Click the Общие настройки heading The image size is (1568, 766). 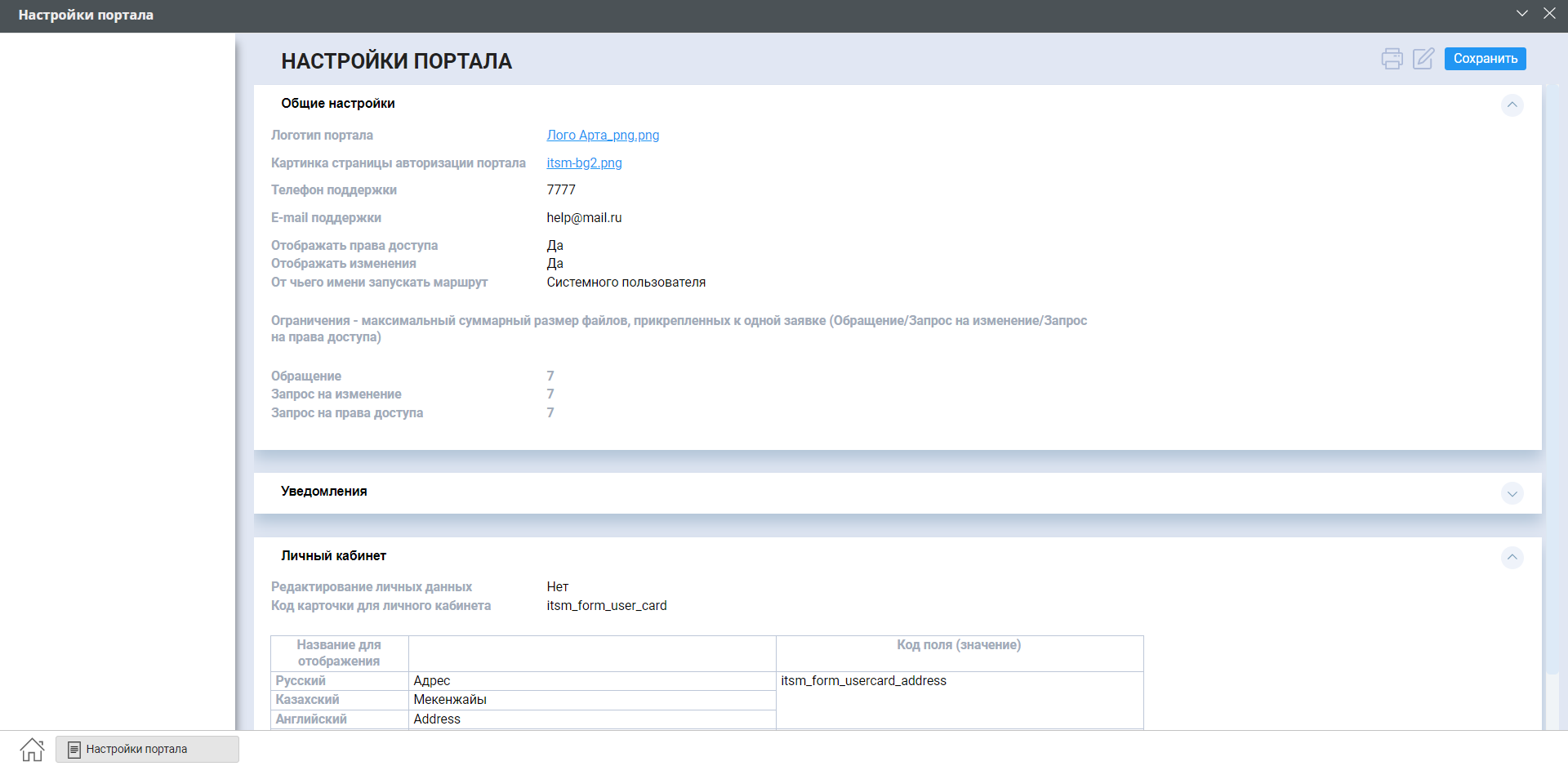coord(338,104)
